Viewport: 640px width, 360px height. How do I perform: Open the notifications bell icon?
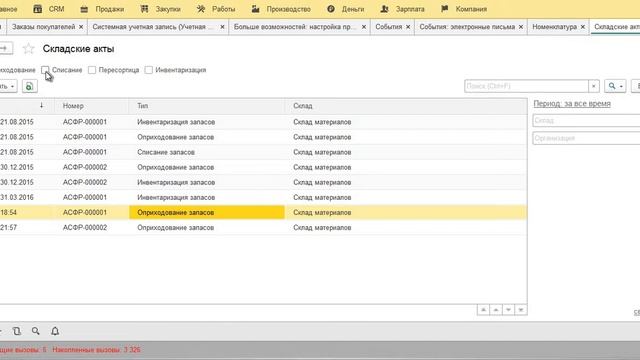pyautogui.click(x=55, y=331)
